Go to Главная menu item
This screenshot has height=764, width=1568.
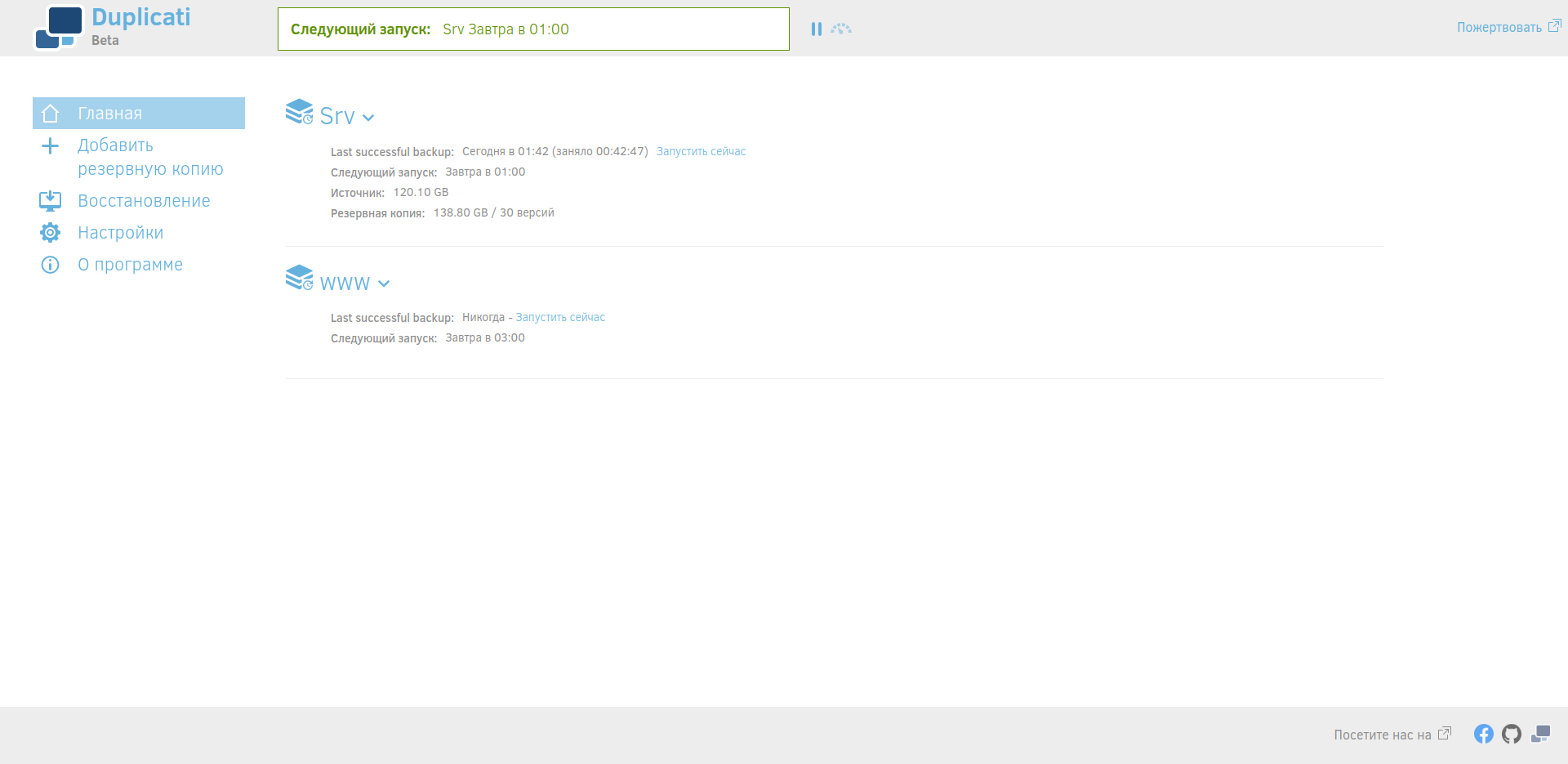139,114
